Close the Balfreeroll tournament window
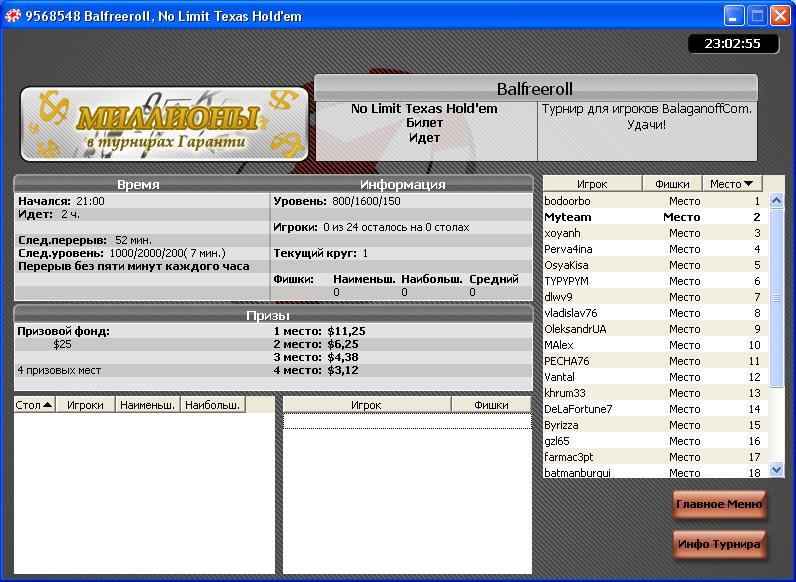796x582 pixels. pos(779,16)
